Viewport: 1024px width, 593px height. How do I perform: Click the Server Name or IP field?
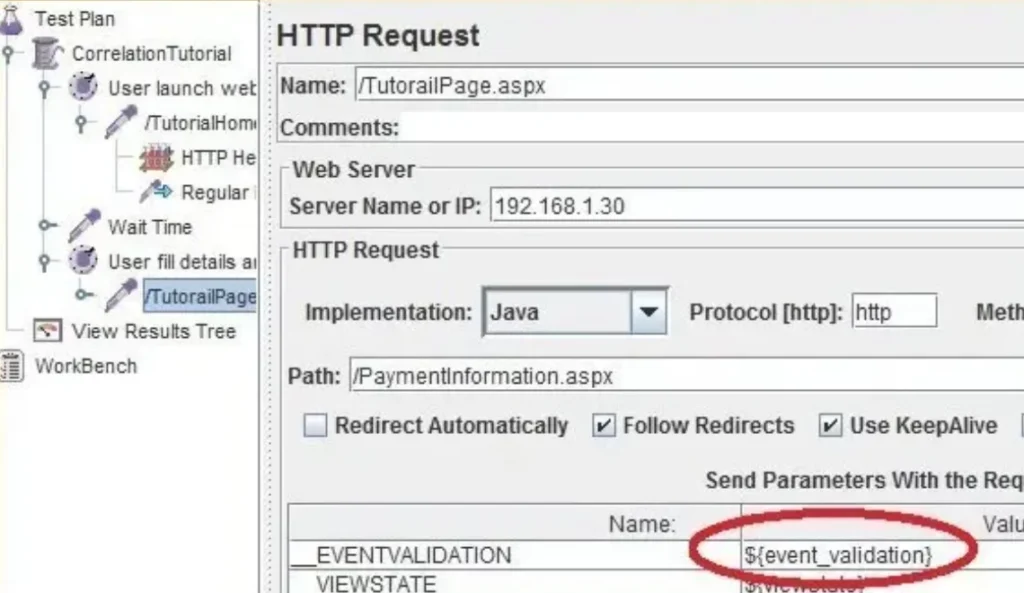pos(750,207)
